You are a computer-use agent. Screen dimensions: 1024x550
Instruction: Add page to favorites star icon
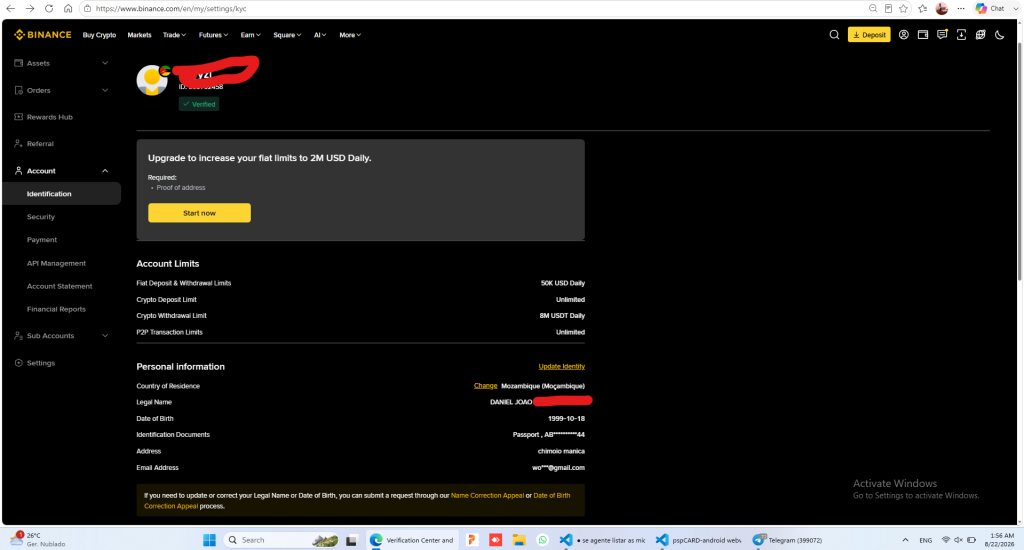click(x=903, y=8)
